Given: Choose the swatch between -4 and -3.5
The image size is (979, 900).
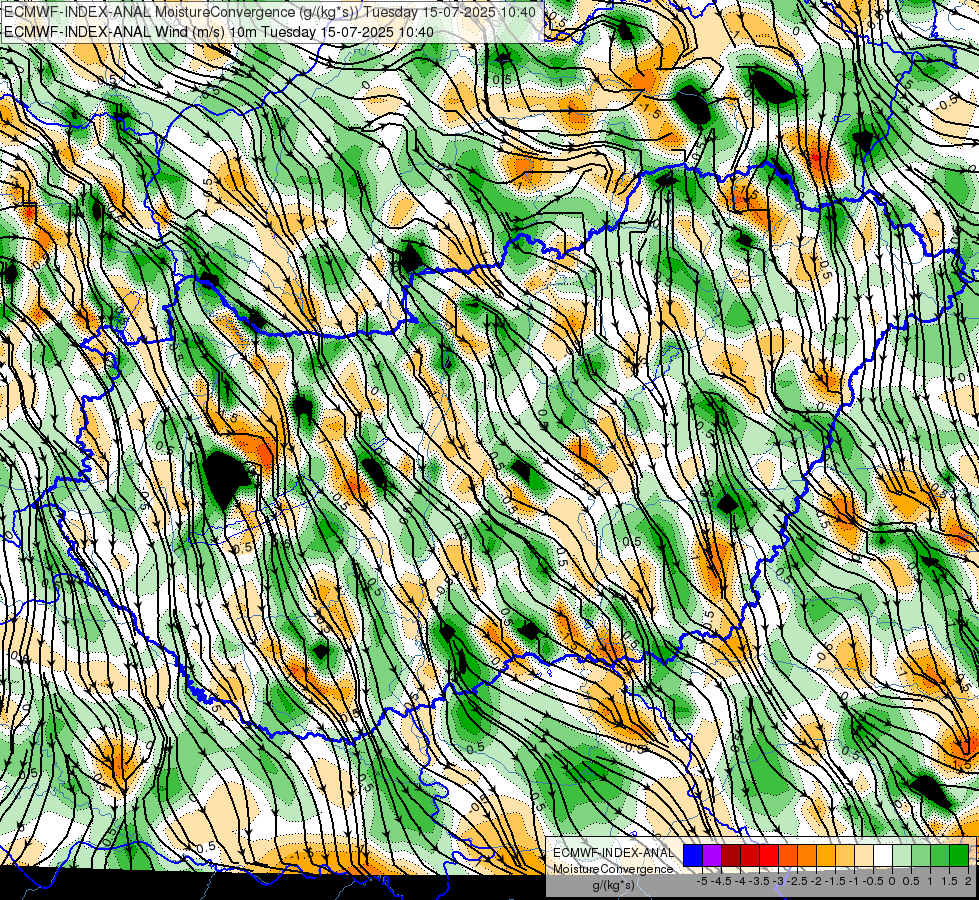Looking at the screenshot, I should (750, 856).
